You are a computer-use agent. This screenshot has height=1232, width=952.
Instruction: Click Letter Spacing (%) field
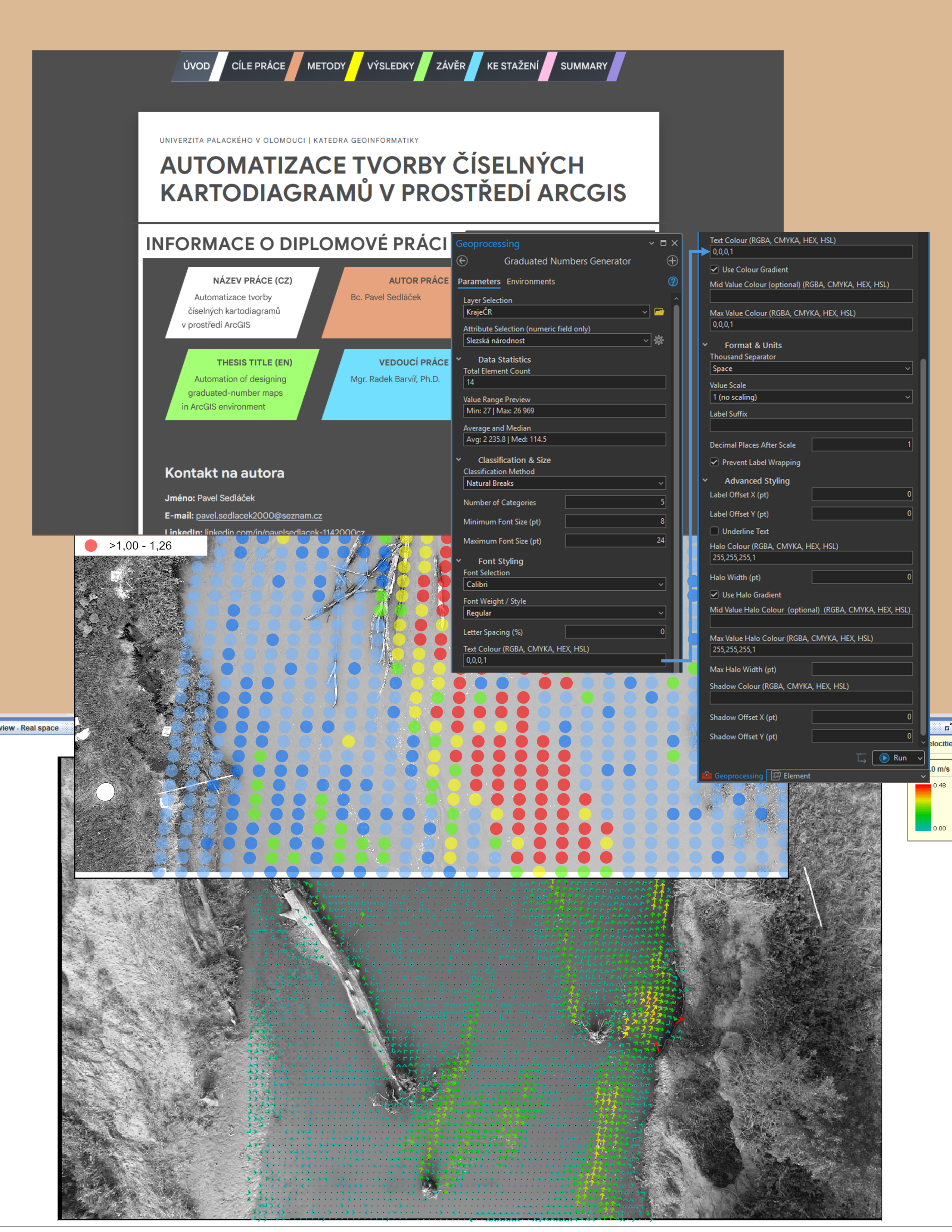pyautogui.click(x=615, y=632)
